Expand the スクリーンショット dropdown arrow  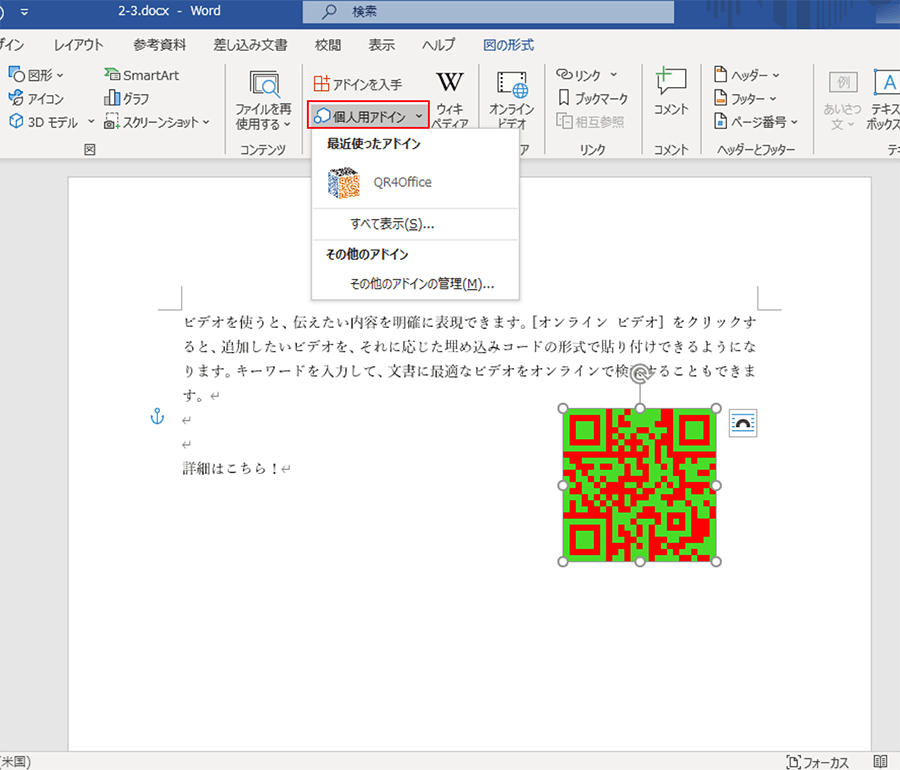[x=206, y=122]
